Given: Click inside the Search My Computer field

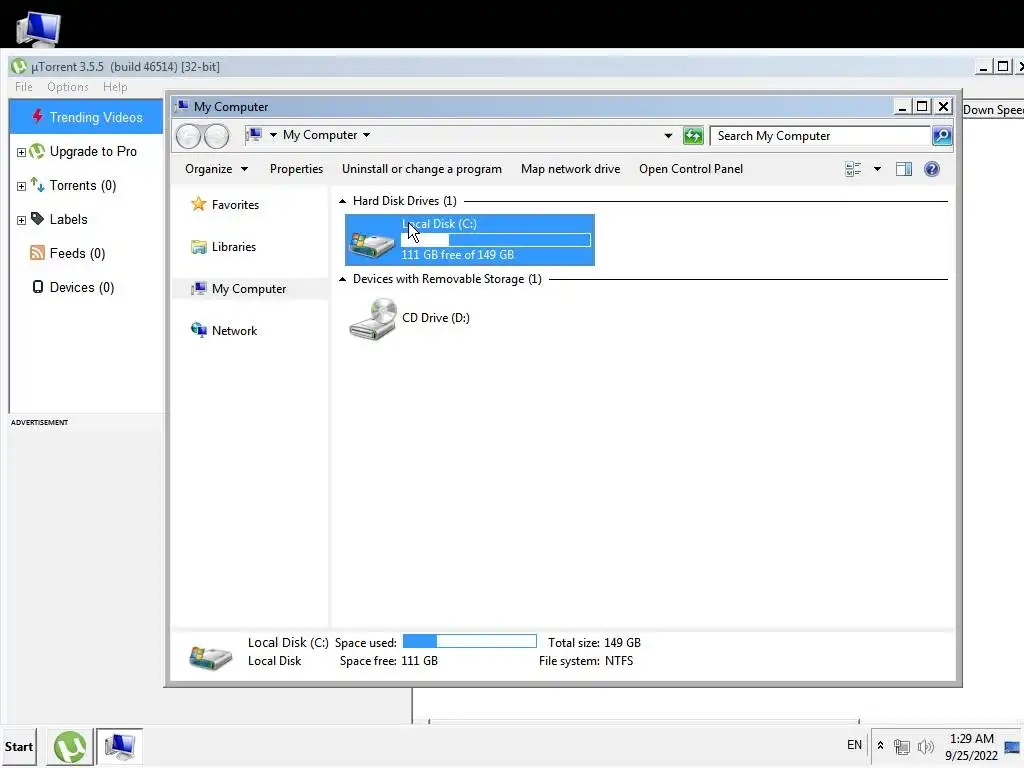Looking at the screenshot, I should click(820, 136).
